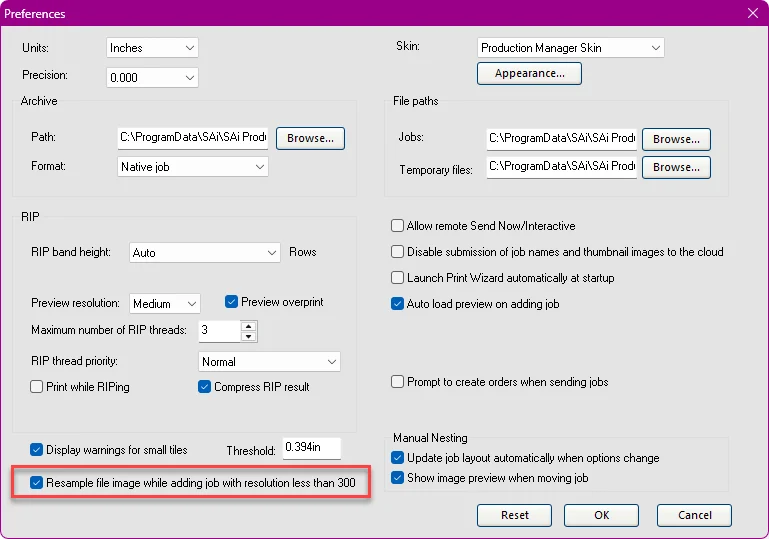Click the Rows label beside RIP band height
The image size is (769, 539).
pyautogui.click(x=303, y=252)
